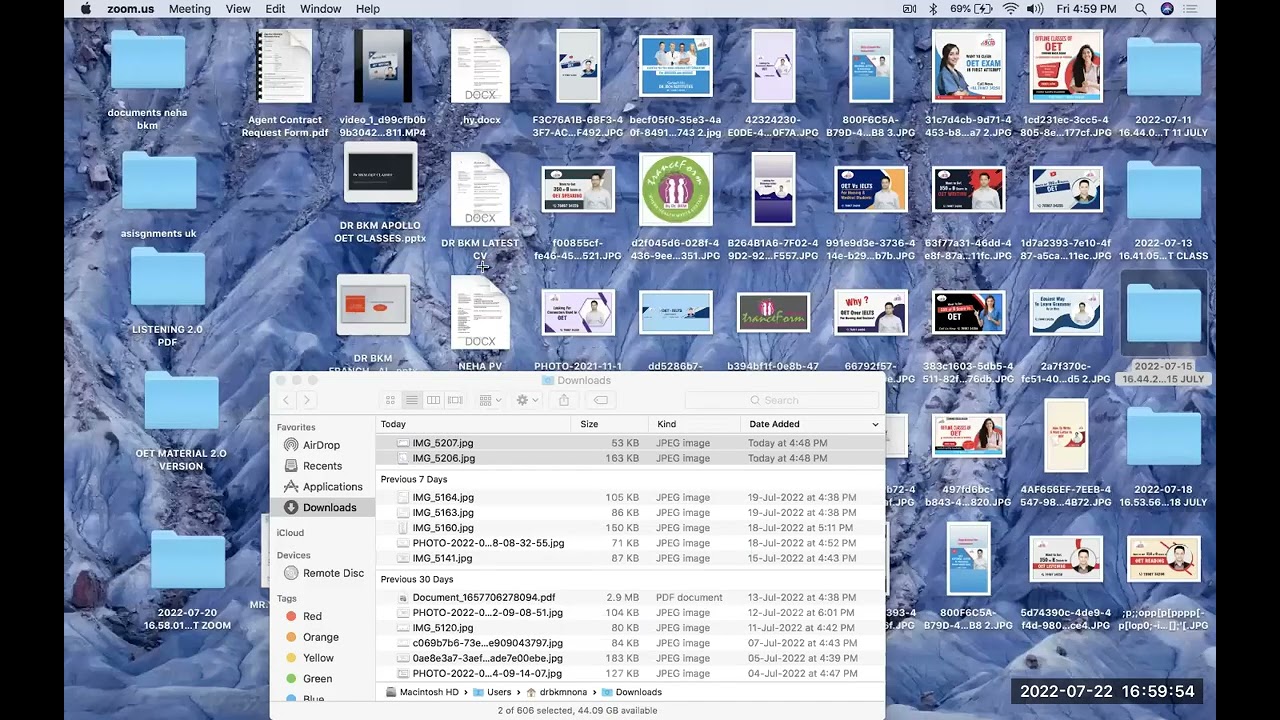Select Downloads in the Finder sidebar

point(323,508)
